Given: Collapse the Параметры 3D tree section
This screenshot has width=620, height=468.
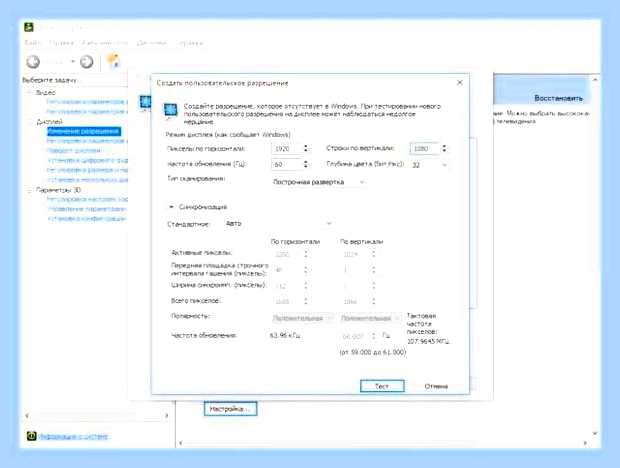Looking at the screenshot, I should tap(30, 190).
